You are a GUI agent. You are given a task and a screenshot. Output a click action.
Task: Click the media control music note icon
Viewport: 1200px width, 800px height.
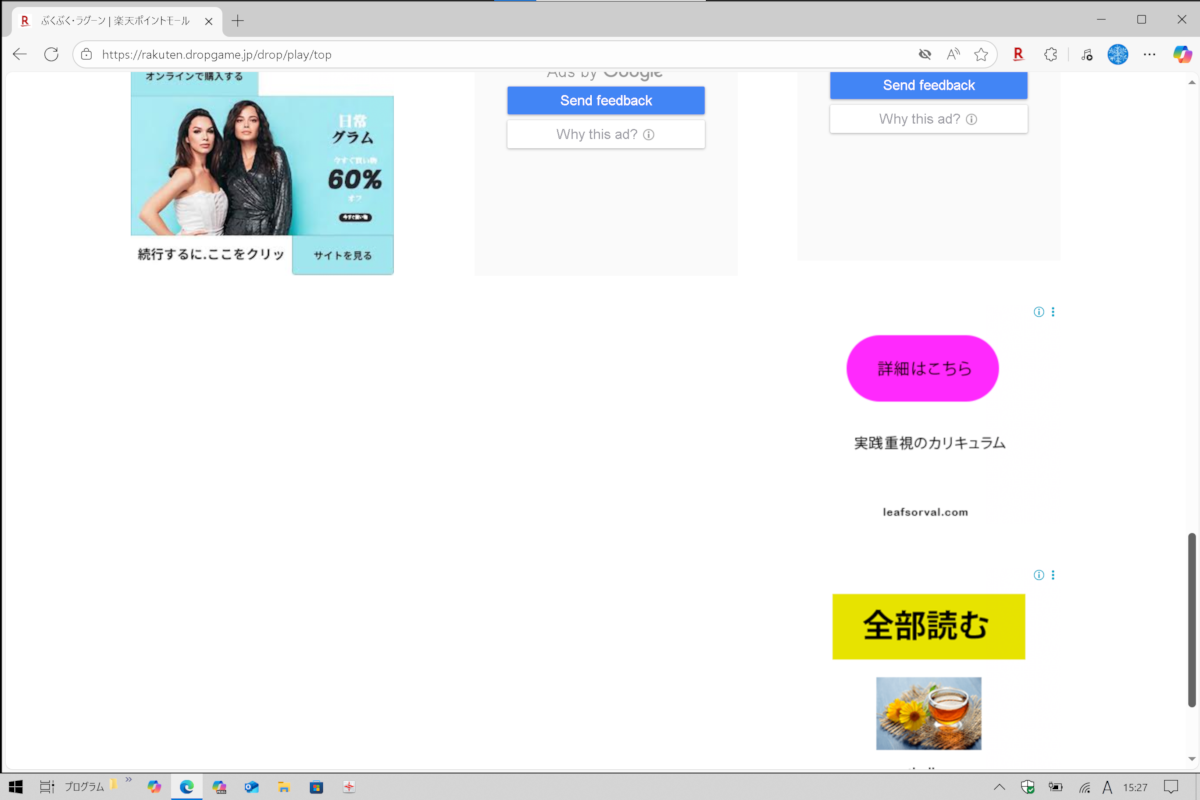1087,54
